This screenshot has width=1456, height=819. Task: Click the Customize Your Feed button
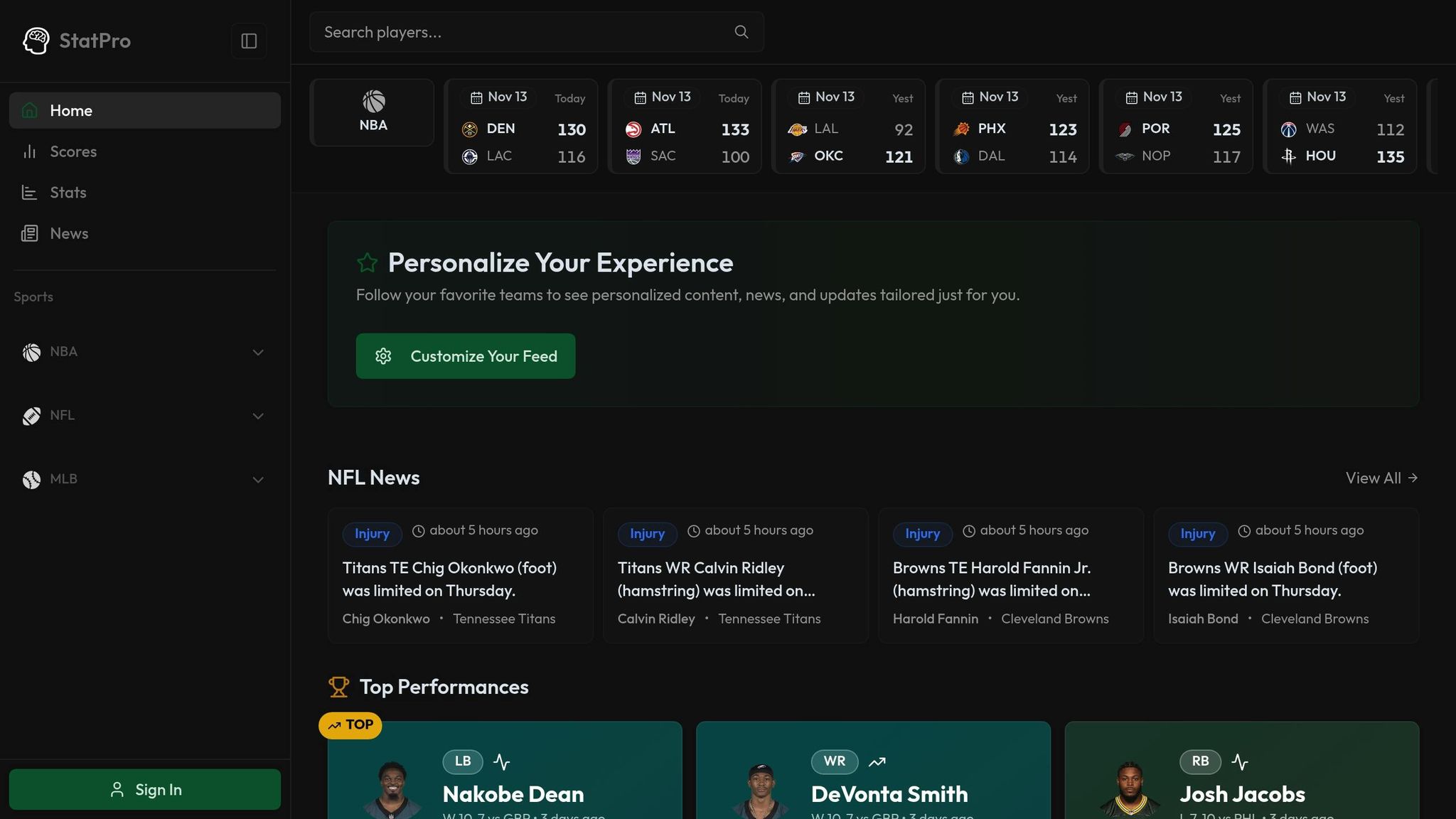click(x=465, y=355)
